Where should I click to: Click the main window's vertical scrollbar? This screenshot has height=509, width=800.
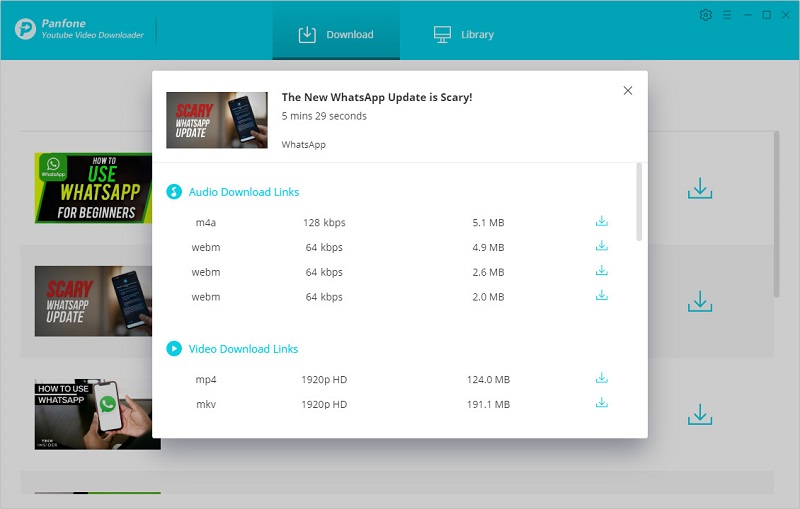click(x=776, y=214)
